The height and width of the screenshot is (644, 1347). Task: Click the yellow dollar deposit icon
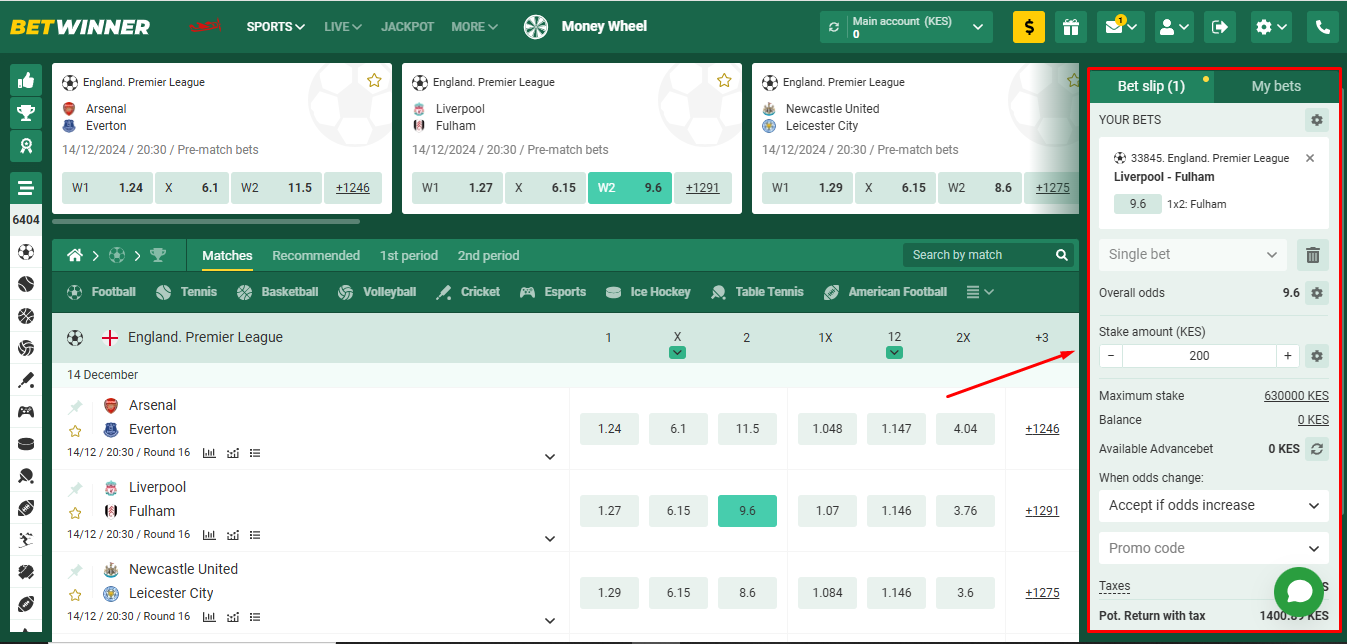[x=1028, y=27]
